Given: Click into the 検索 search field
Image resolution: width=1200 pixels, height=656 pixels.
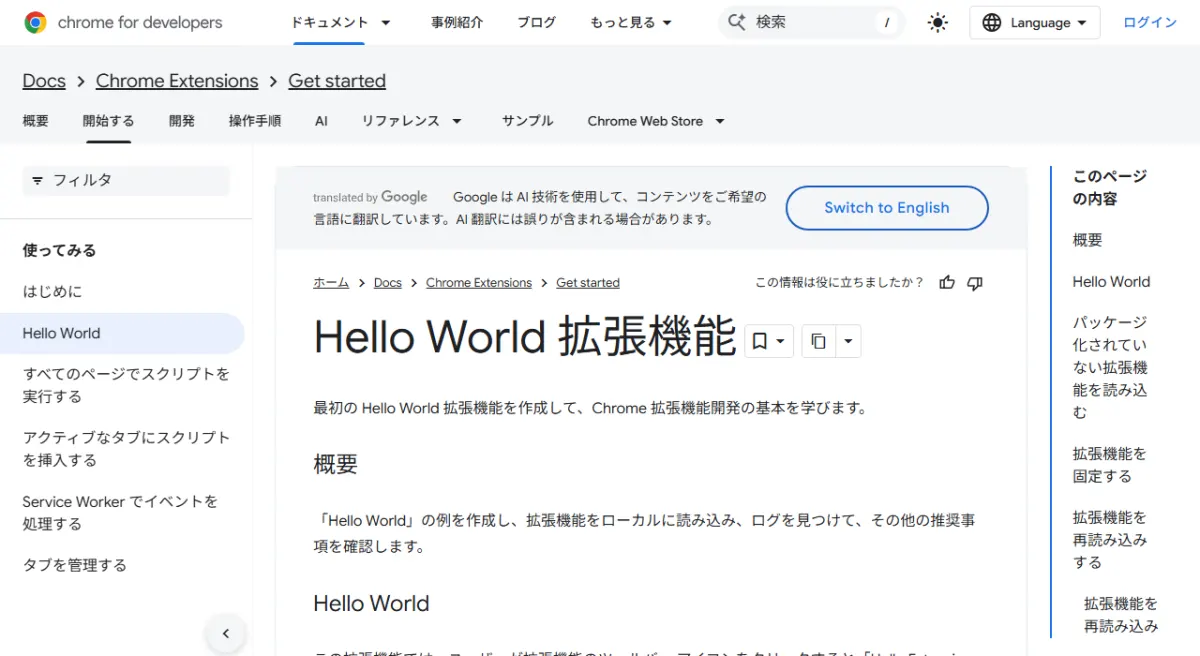Looking at the screenshot, I should tap(811, 22).
